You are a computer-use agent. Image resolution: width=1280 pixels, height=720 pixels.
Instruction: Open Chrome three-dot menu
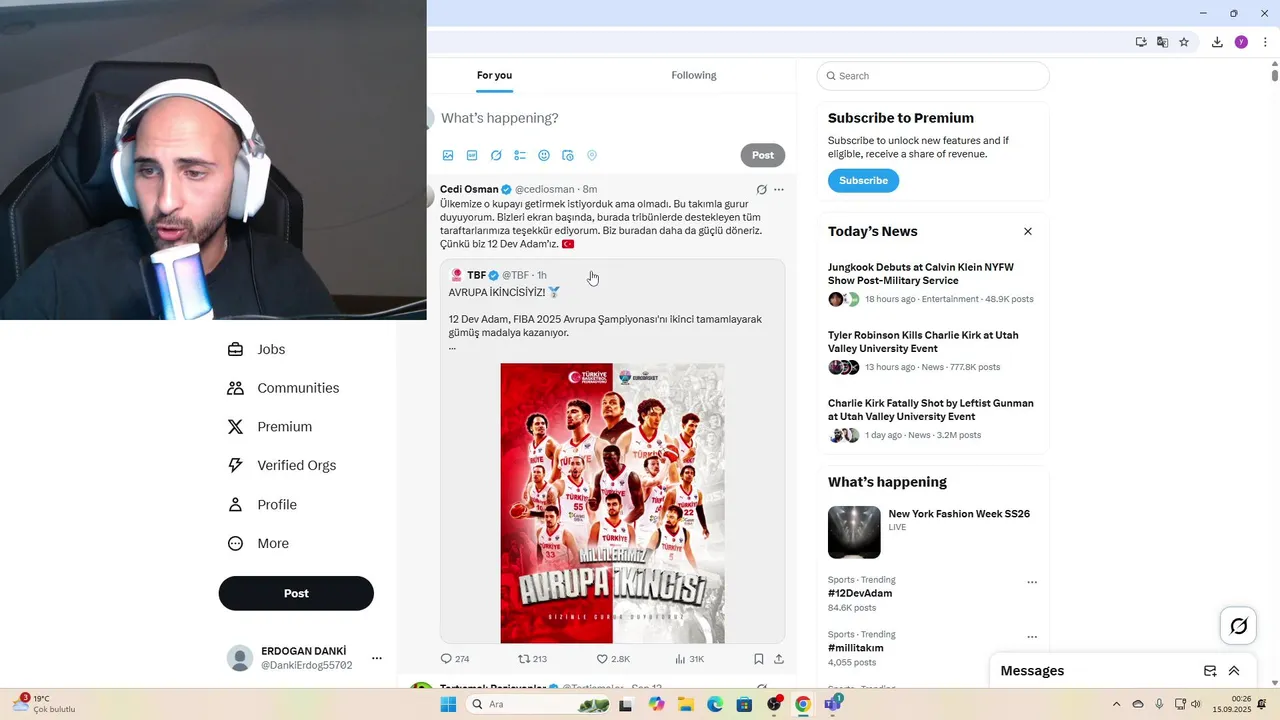point(1265,42)
